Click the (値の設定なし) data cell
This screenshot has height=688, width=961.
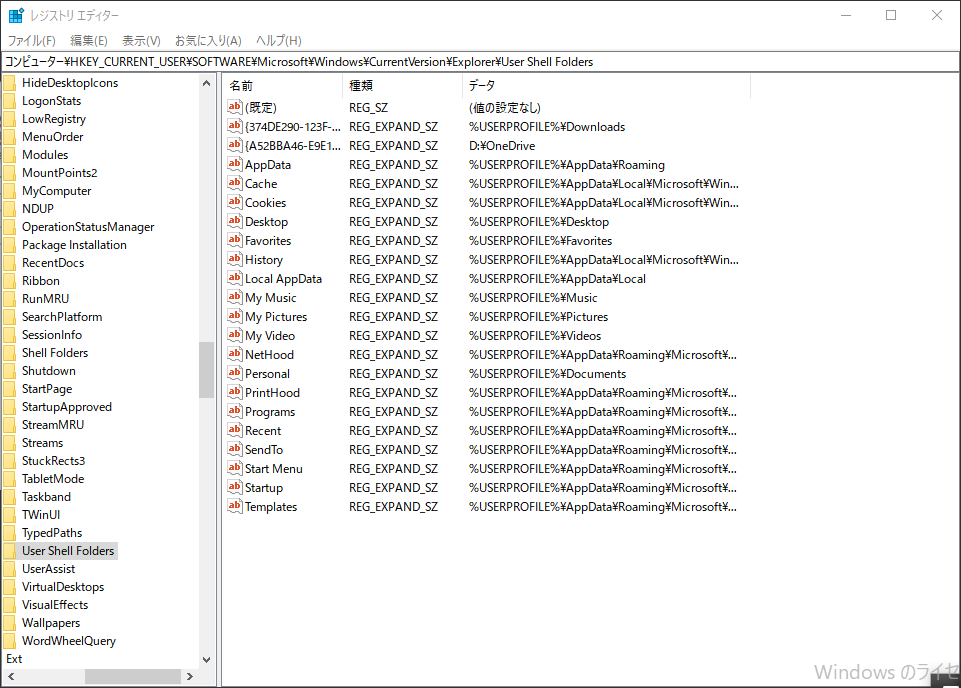505,108
